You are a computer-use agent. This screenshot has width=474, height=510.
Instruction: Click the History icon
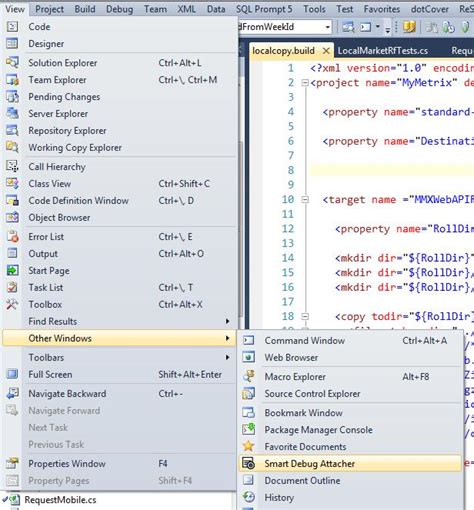coord(249,497)
